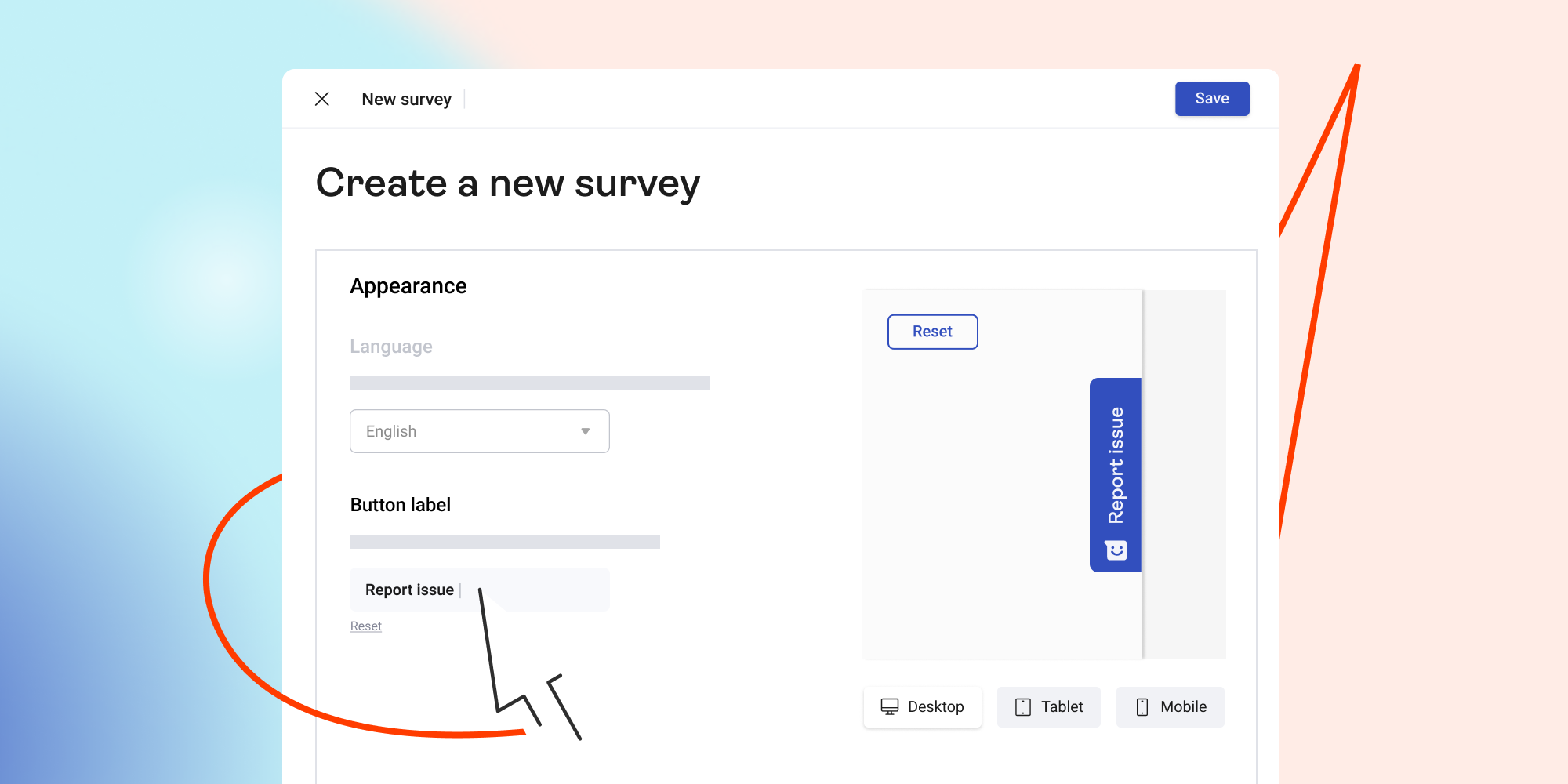The image size is (1568, 784).
Task: Switch preview to Tablet mode
Action: pyautogui.click(x=1048, y=706)
